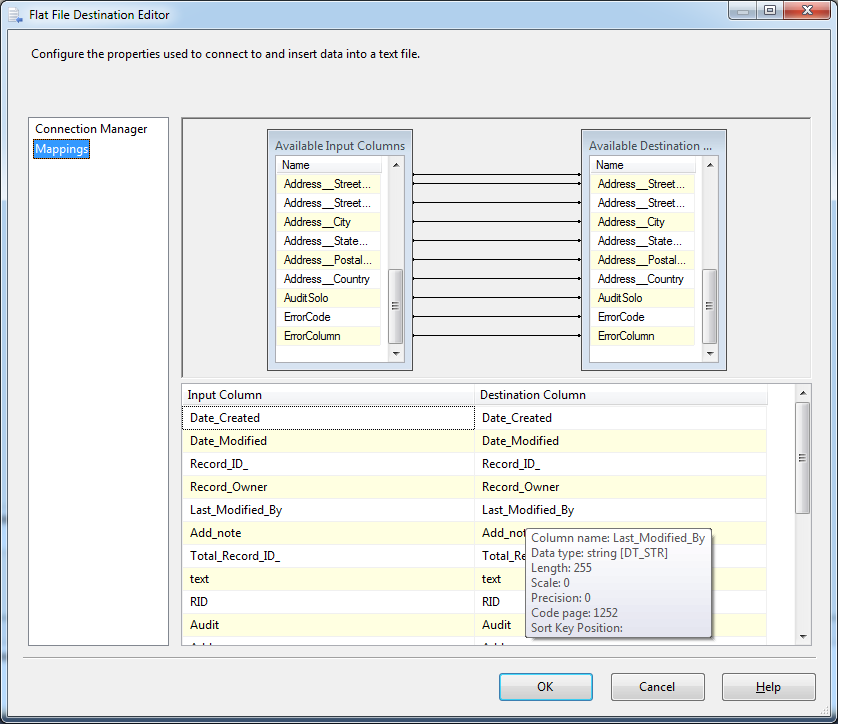Click the Flat File Destination Editor title icon
This screenshot has height=727, width=841.
[16, 15]
